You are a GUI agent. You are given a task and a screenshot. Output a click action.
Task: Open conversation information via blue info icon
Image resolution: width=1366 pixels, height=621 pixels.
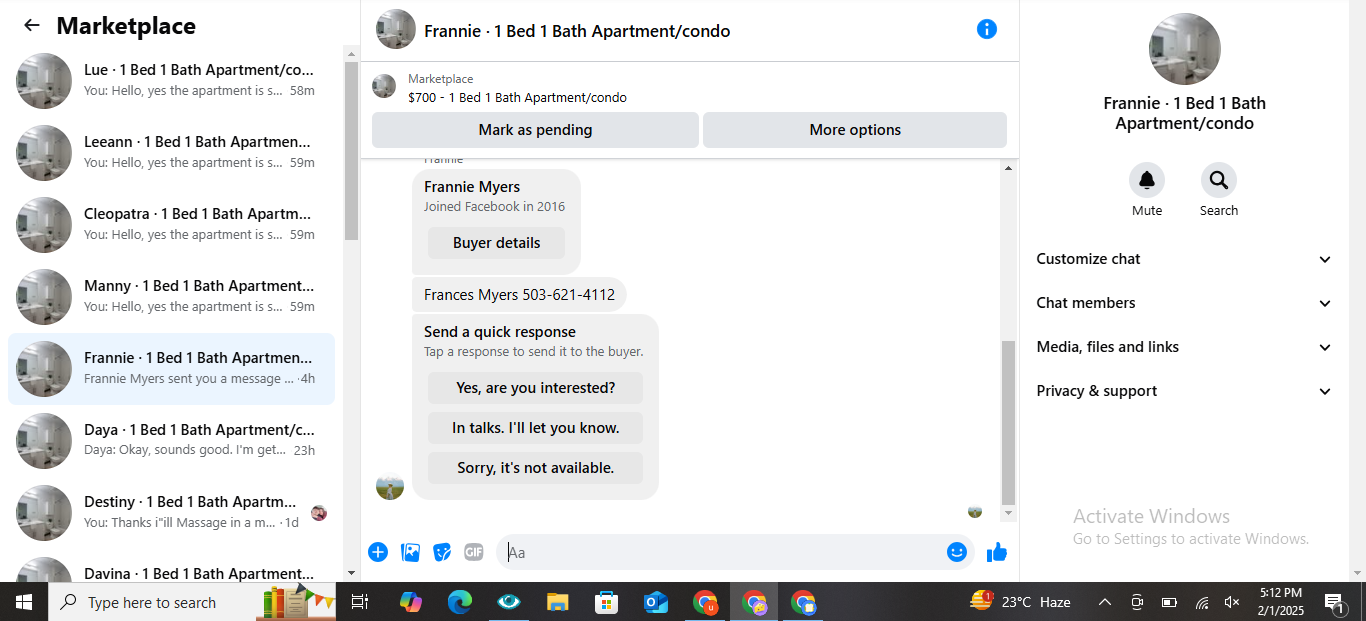(987, 29)
